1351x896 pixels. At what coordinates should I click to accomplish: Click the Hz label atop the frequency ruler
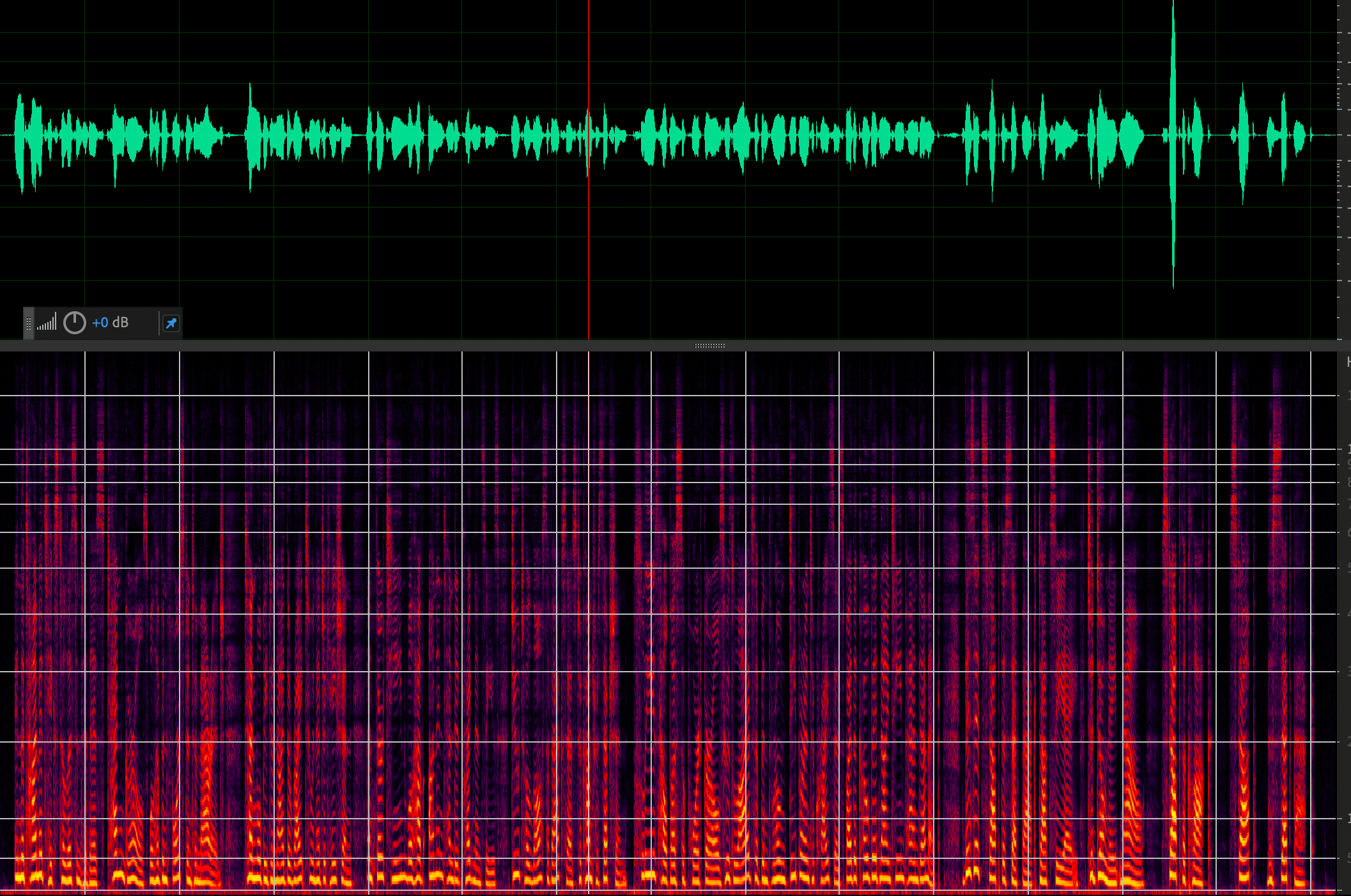(x=1348, y=362)
